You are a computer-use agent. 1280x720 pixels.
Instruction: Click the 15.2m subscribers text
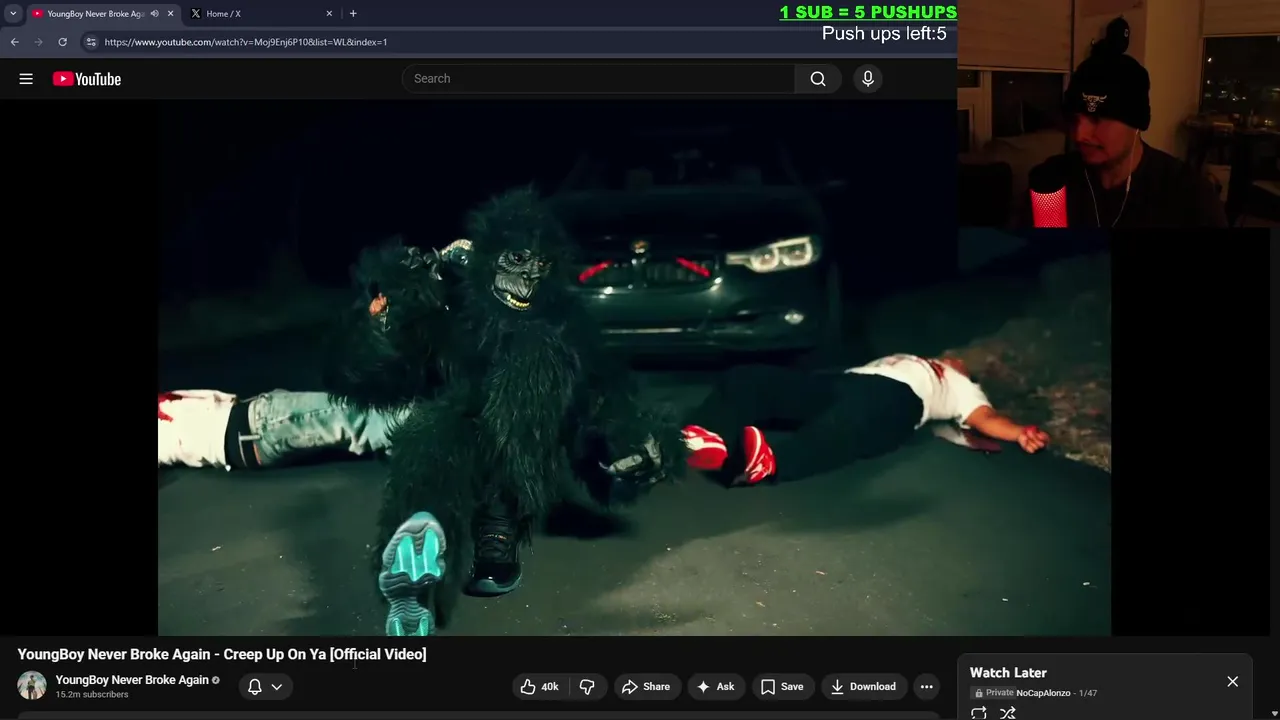[92, 694]
